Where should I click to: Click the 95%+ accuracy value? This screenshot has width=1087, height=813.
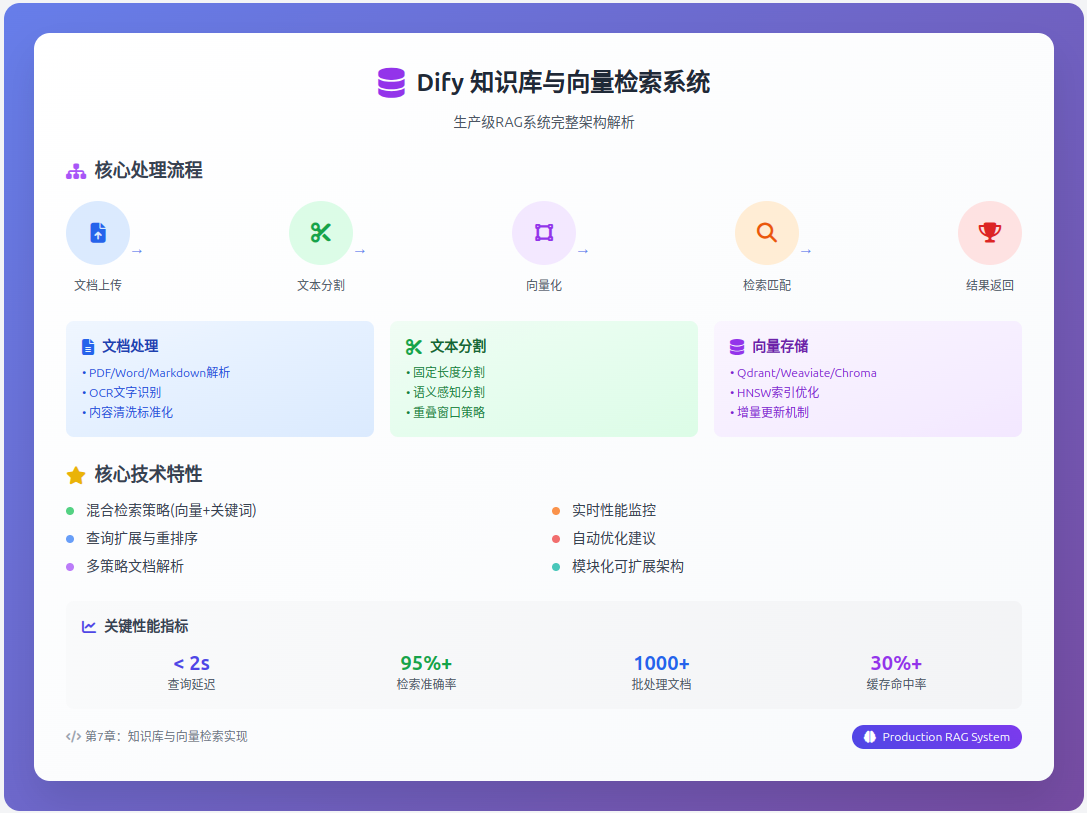point(426,663)
